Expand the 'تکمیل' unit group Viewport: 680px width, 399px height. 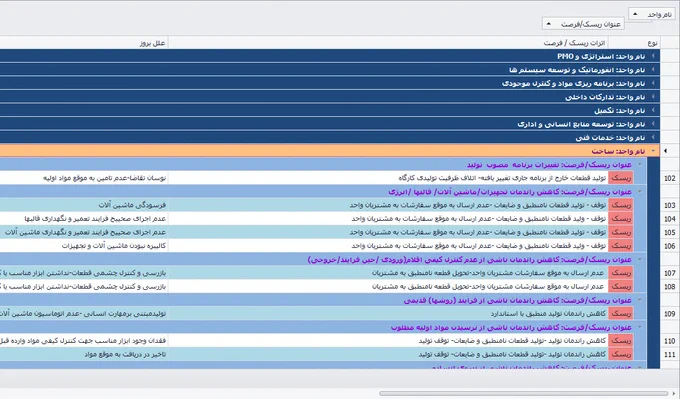pyautogui.click(x=653, y=110)
